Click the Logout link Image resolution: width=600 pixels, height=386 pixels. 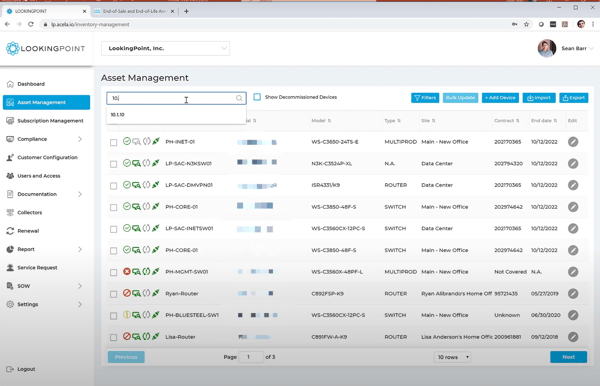click(x=26, y=369)
